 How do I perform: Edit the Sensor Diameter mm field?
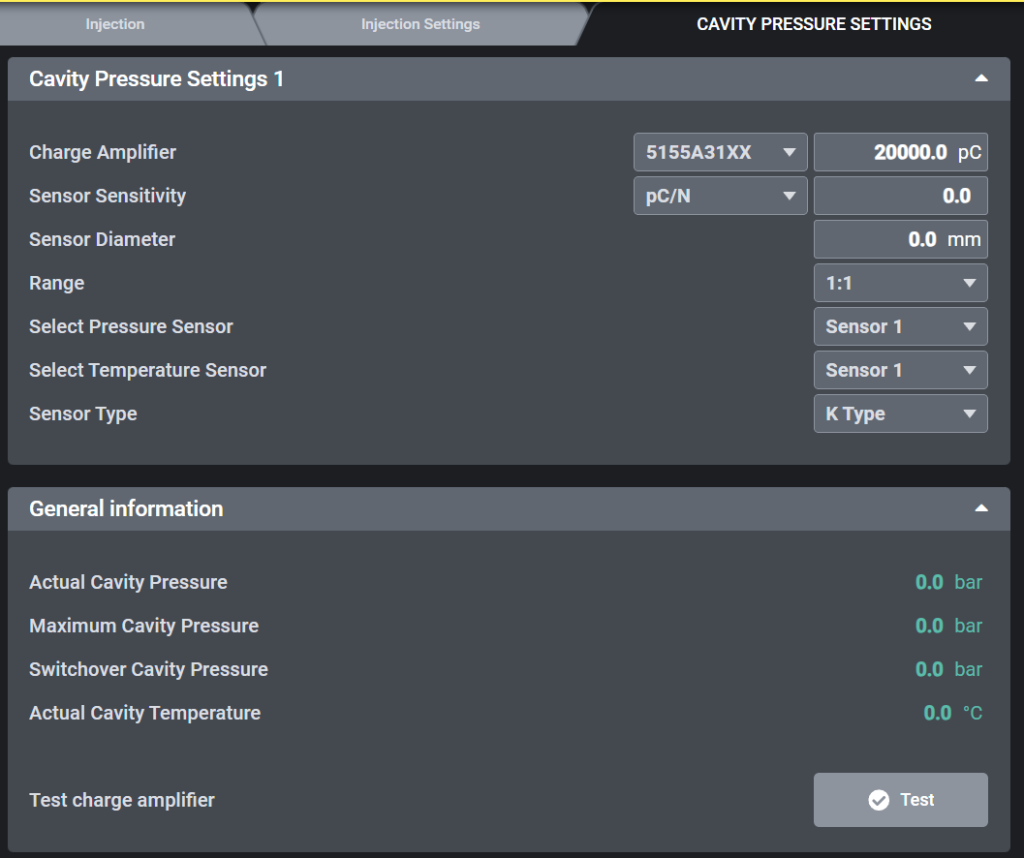[899, 240]
